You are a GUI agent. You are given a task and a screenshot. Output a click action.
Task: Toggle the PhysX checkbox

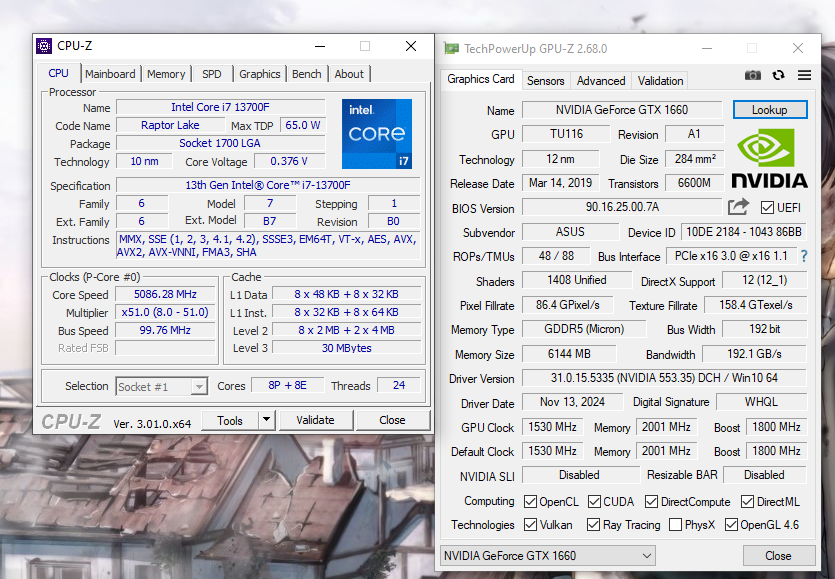pyautogui.click(x=675, y=525)
